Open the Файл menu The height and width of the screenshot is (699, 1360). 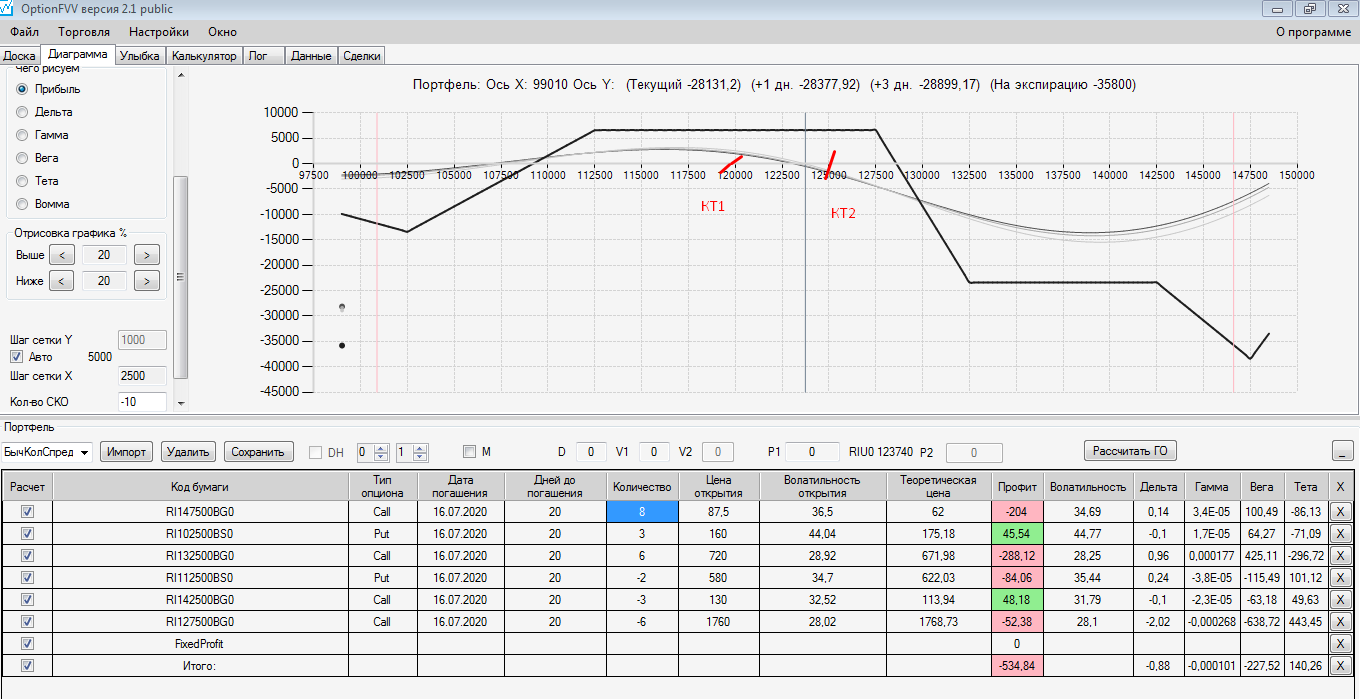coord(24,32)
